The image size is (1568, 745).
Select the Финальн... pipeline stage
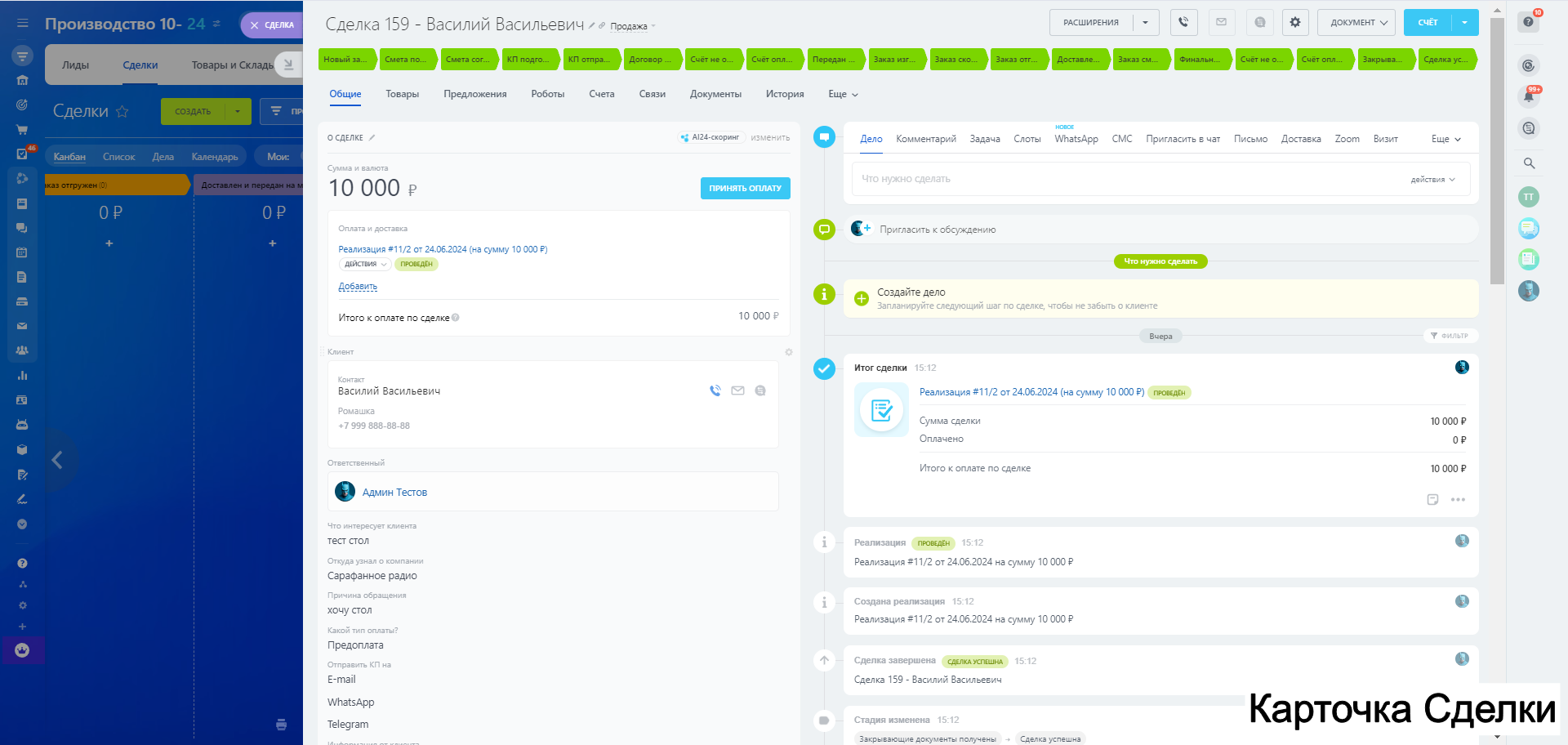[1200, 60]
